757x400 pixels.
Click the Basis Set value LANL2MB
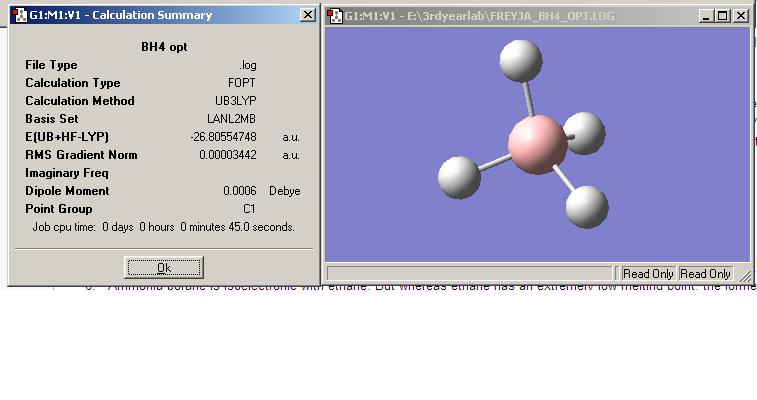pyautogui.click(x=231, y=119)
